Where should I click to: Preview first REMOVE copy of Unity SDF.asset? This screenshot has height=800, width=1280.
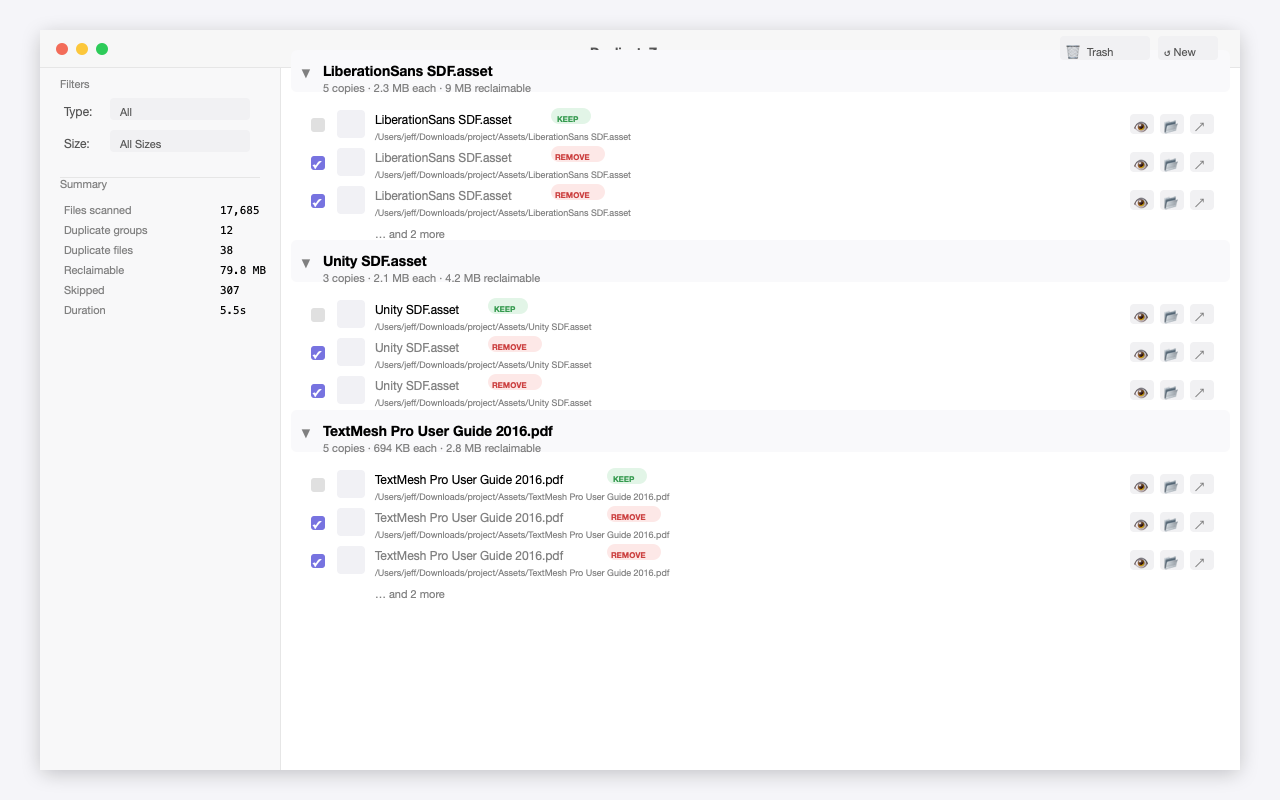[1142, 353]
